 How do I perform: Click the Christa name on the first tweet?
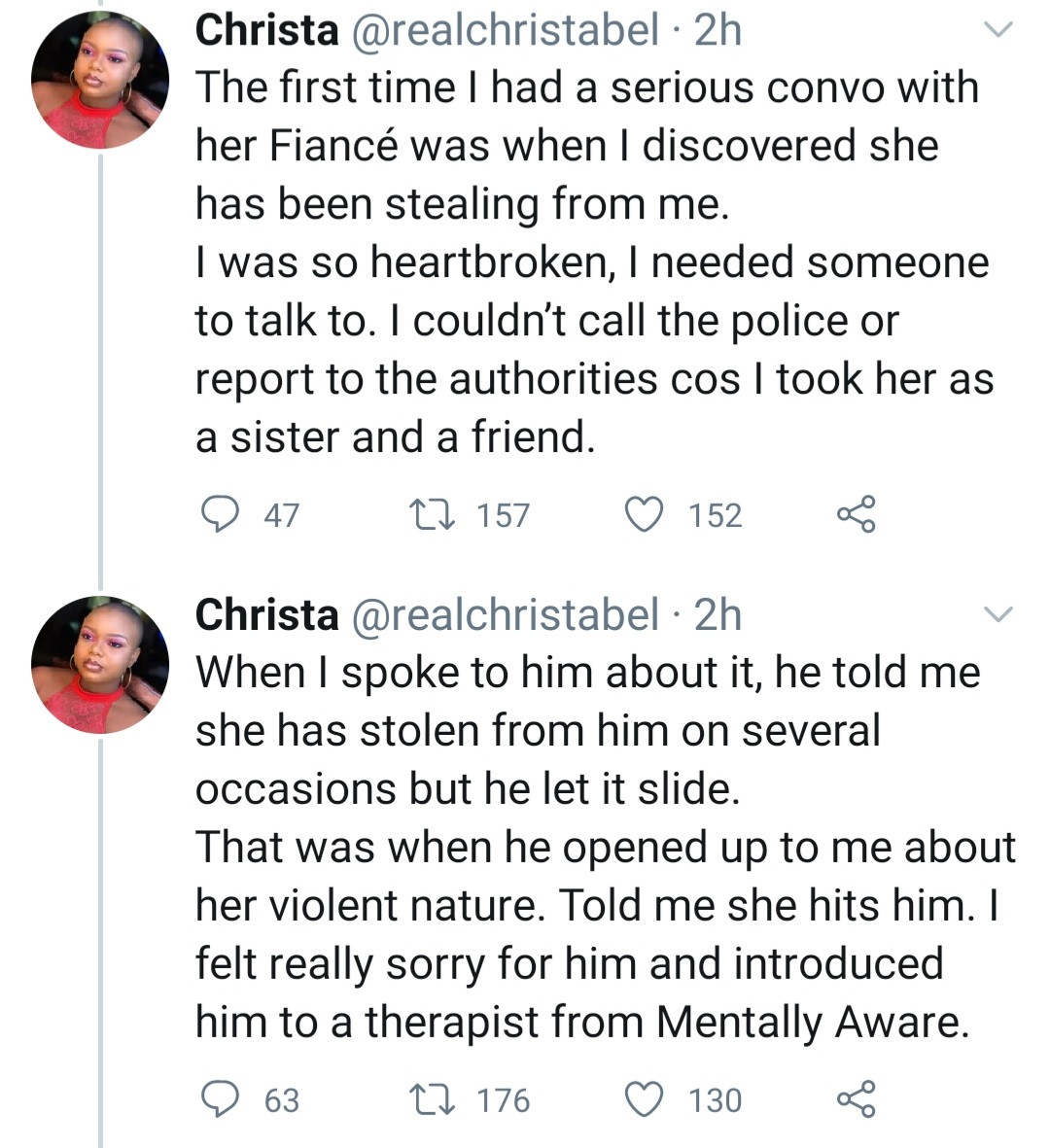[266, 30]
